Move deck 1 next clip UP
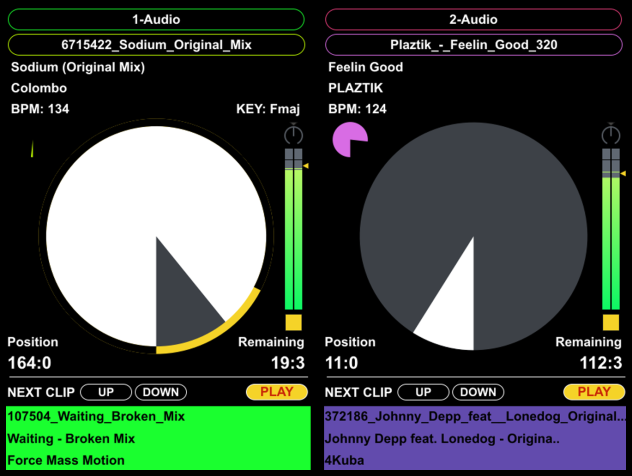Image resolution: width=632 pixels, height=476 pixels. click(x=106, y=392)
